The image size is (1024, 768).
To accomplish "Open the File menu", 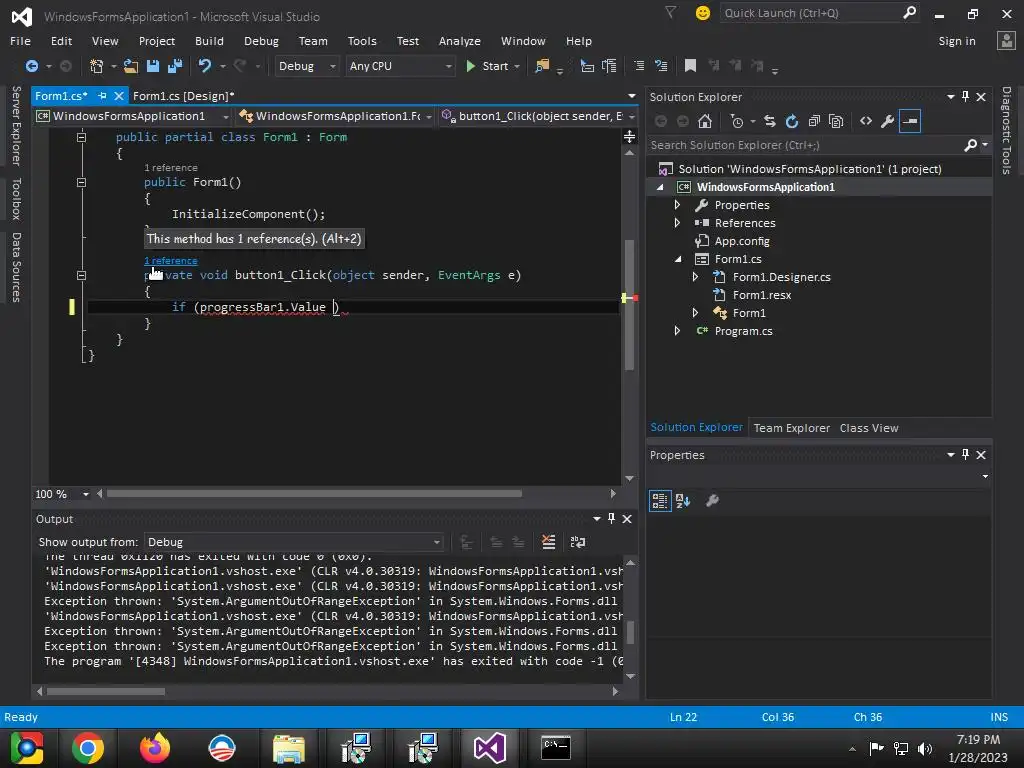I will pos(20,41).
